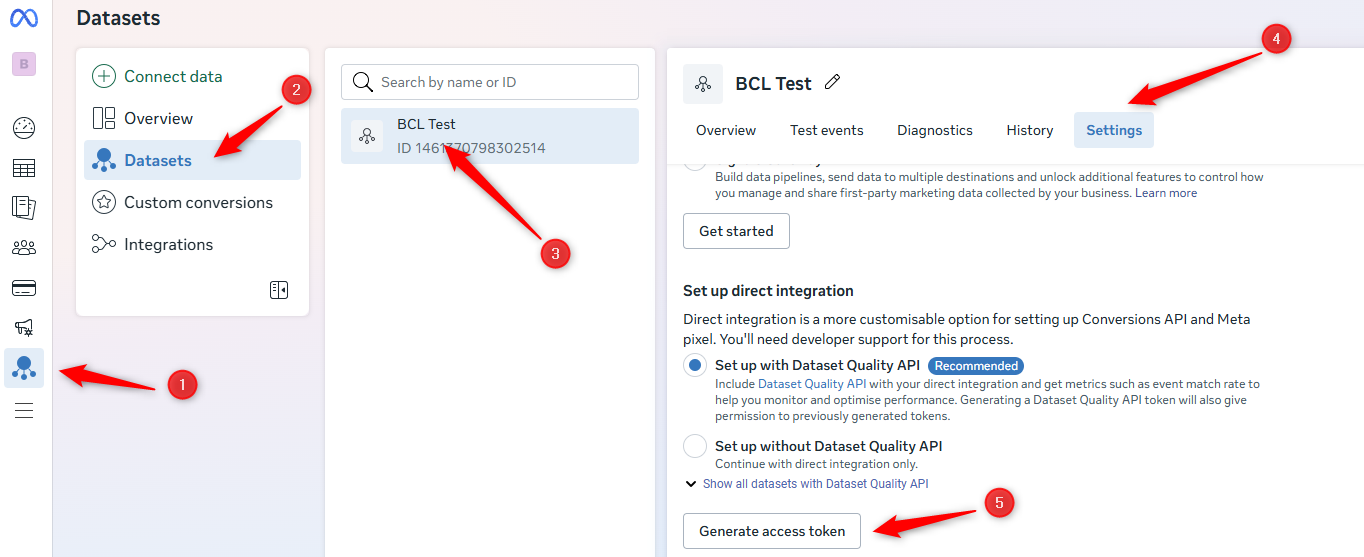This screenshot has height=557, width=1364.
Task: Click the Generate access token button
Action: (x=772, y=531)
